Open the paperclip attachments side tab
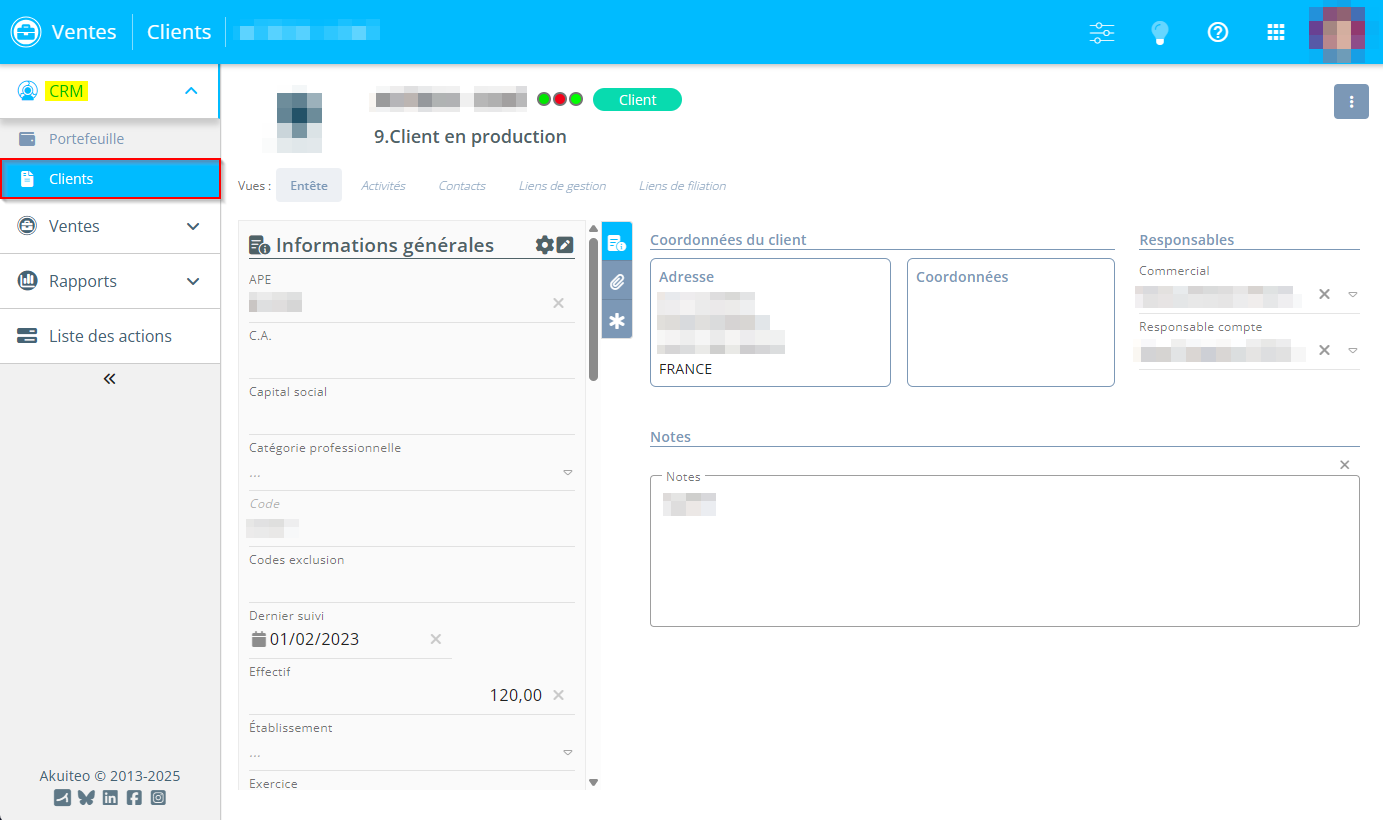 (617, 282)
